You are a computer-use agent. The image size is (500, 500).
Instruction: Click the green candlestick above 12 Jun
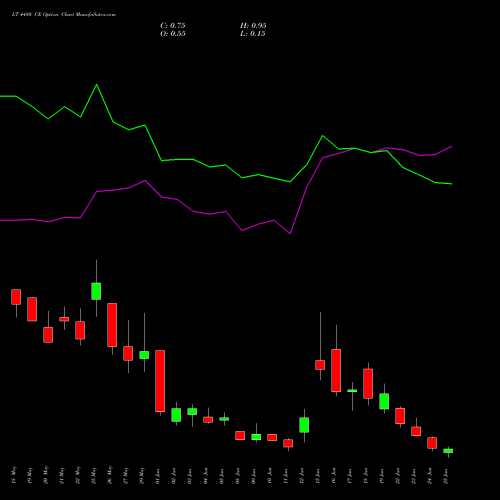[x=304, y=425]
